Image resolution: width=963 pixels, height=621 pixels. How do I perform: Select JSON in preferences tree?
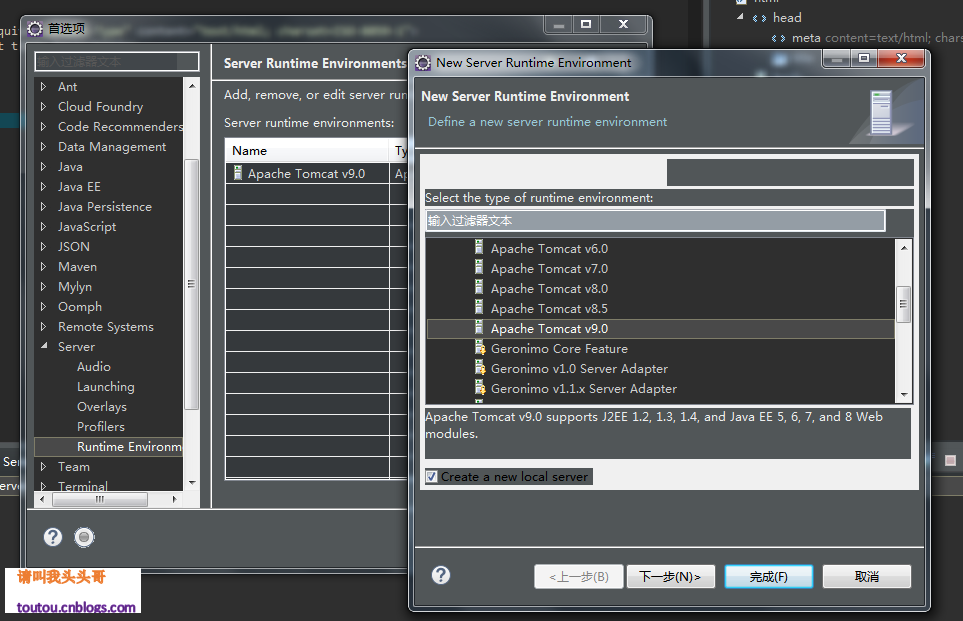pyautogui.click(x=74, y=246)
